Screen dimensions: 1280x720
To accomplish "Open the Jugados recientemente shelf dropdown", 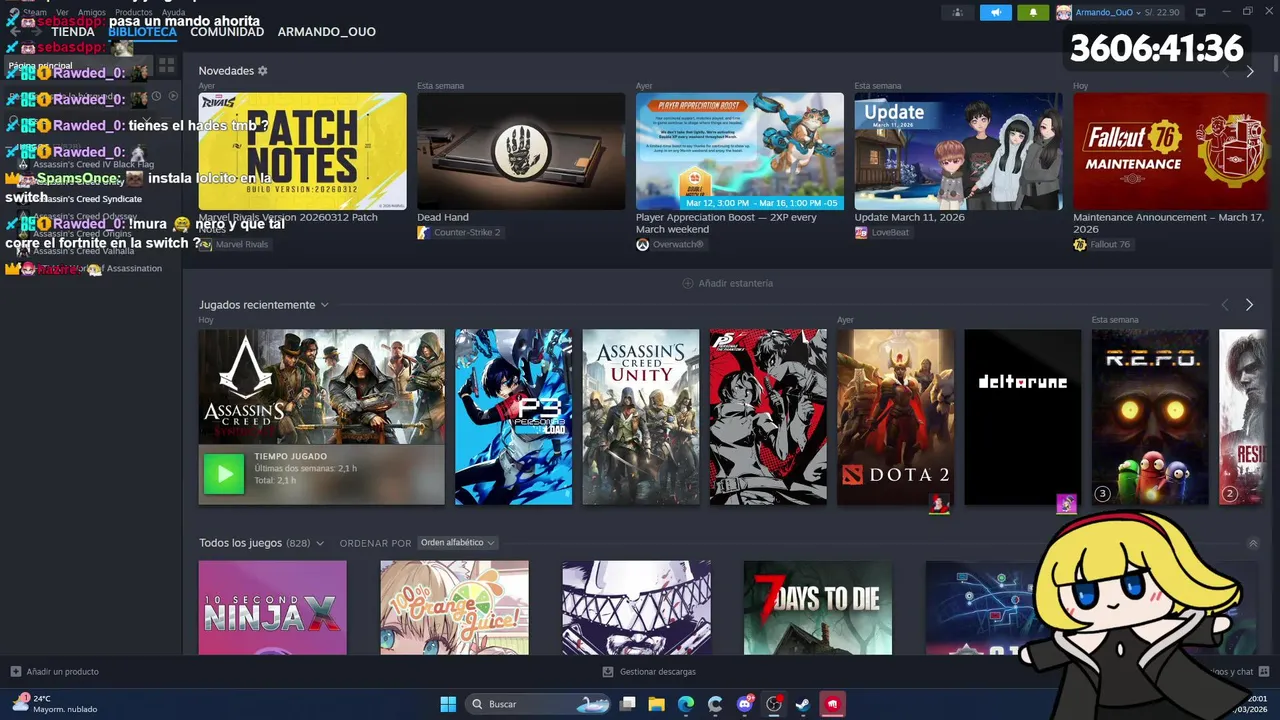I will [325, 305].
